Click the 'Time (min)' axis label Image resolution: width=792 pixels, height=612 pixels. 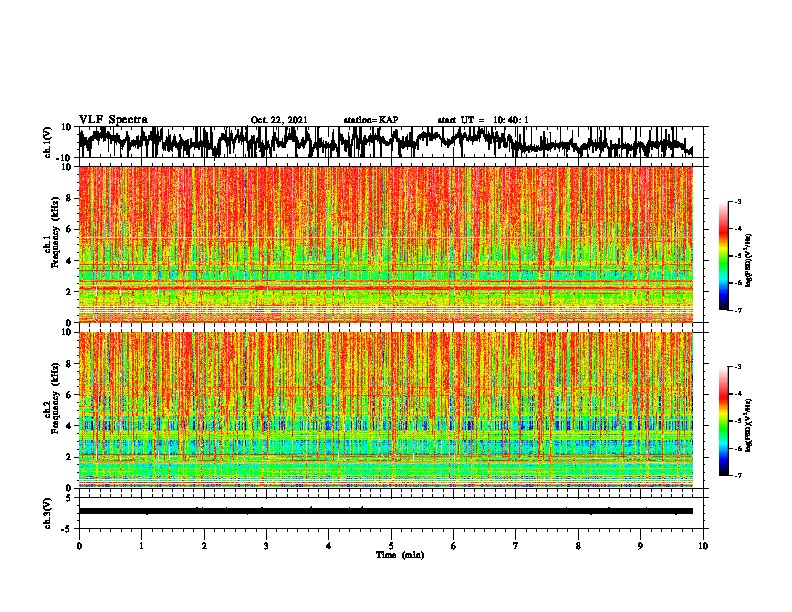pyautogui.click(x=400, y=555)
